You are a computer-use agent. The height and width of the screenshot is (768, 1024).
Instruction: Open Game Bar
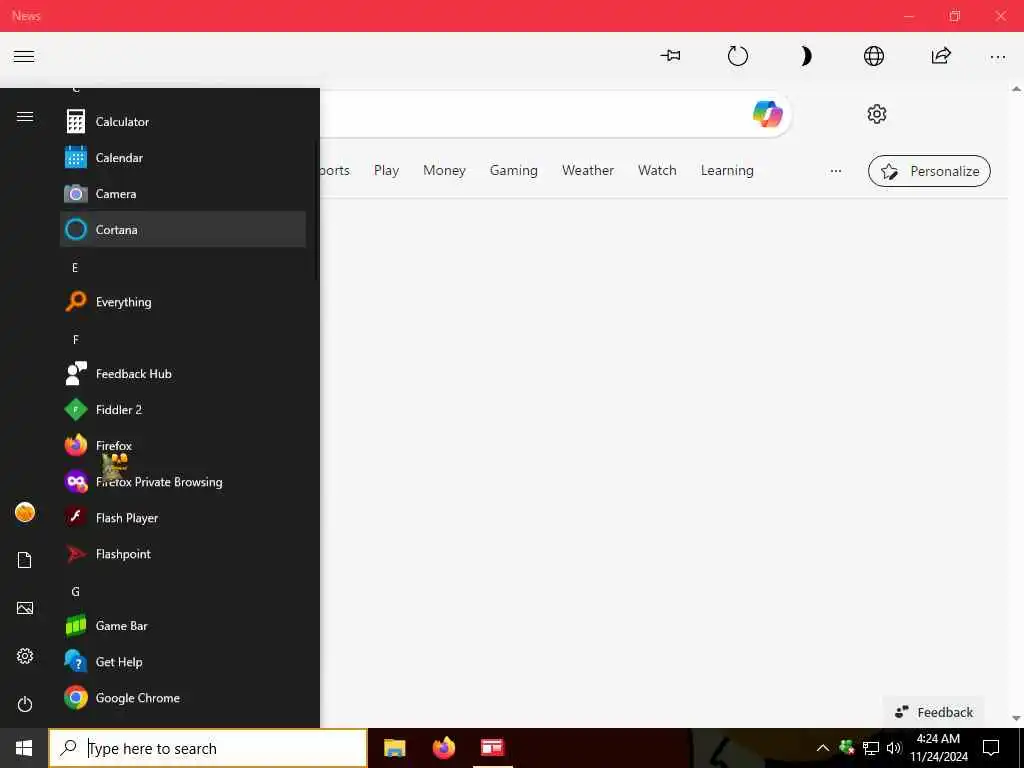point(183,626)
